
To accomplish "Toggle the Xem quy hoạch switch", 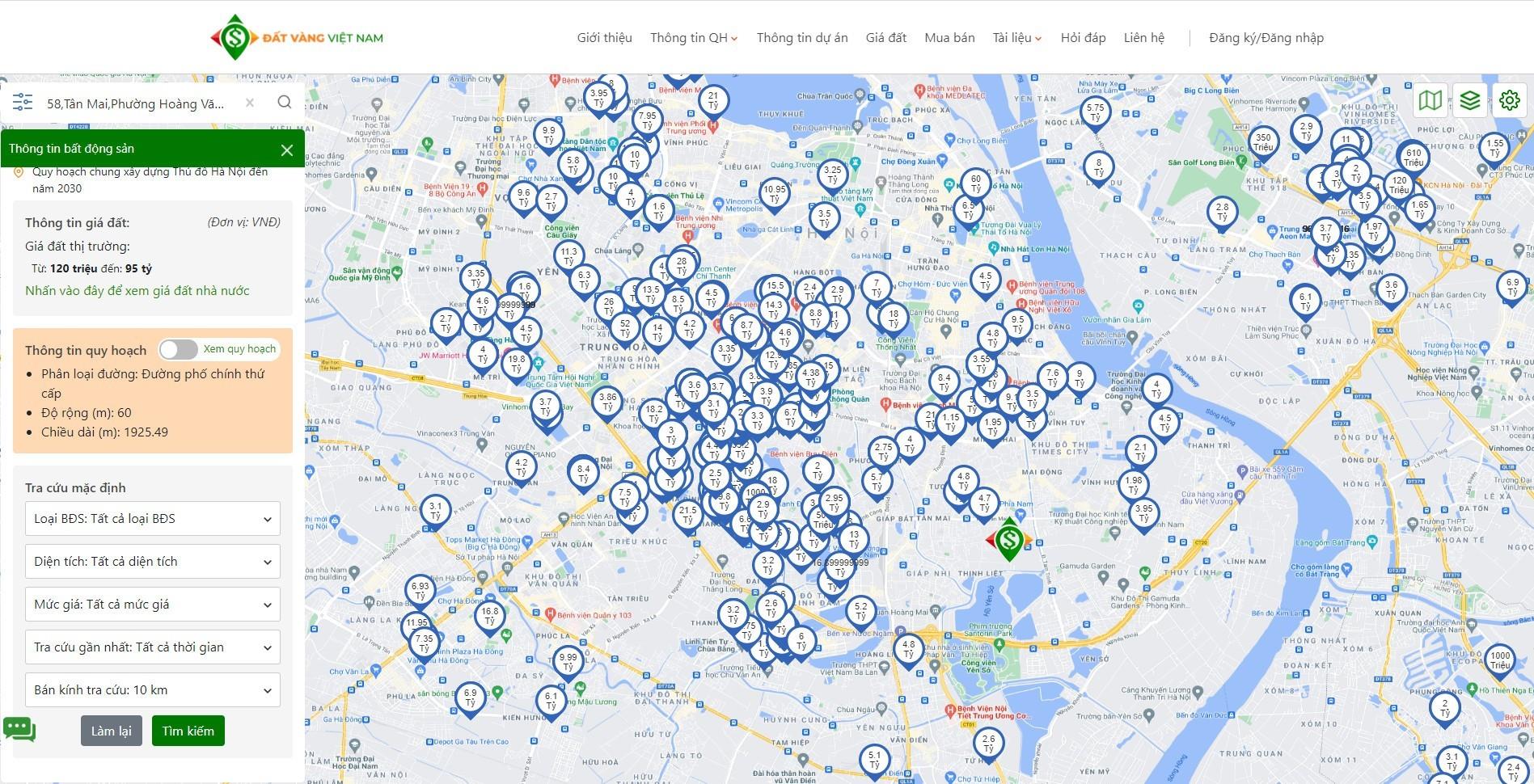I will coord(179,349).
